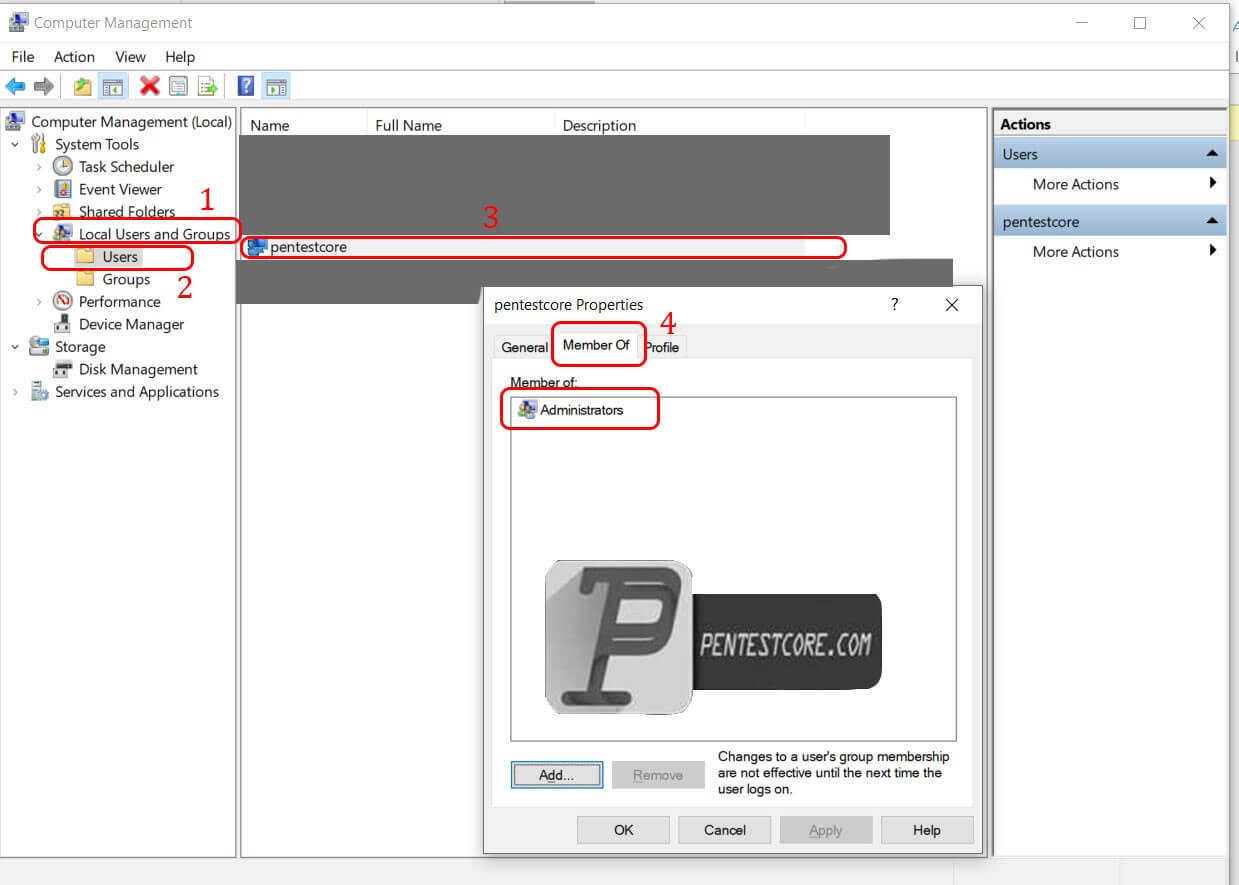
Task: Click the Computer Management title bar icon
Action: coord(18,22)
